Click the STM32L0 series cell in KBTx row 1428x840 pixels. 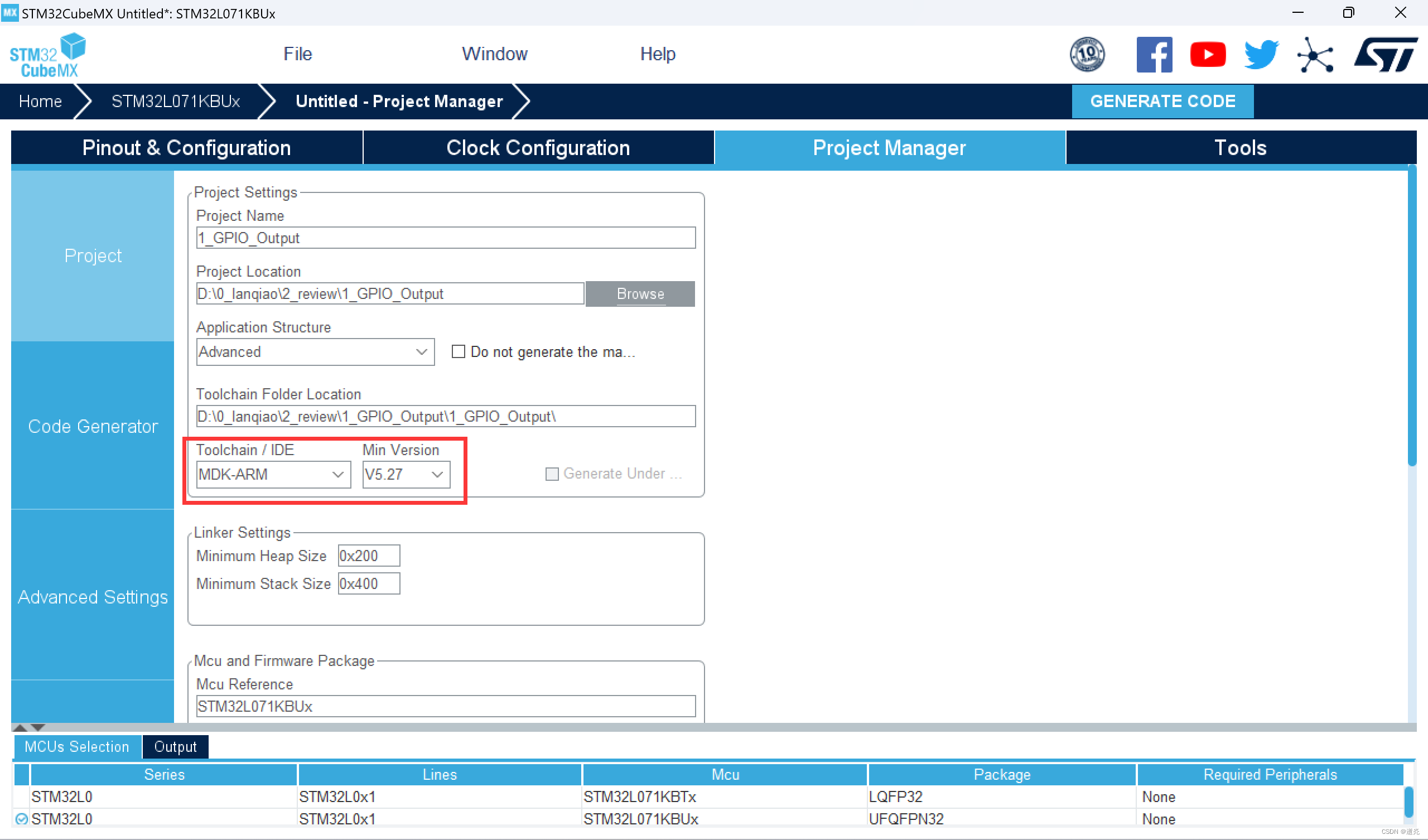point(164,796)
